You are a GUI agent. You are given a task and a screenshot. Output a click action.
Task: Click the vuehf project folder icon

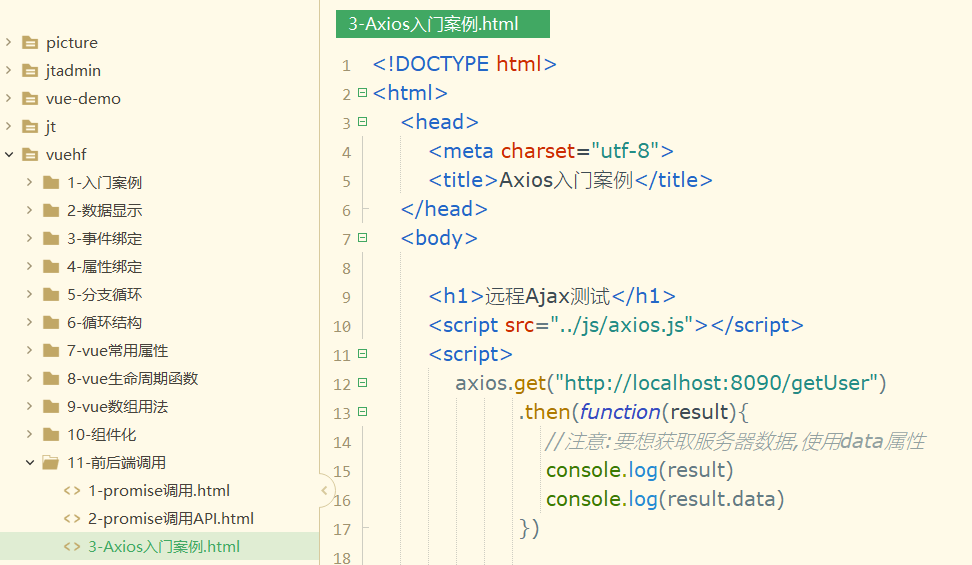(x=30, y=154)
